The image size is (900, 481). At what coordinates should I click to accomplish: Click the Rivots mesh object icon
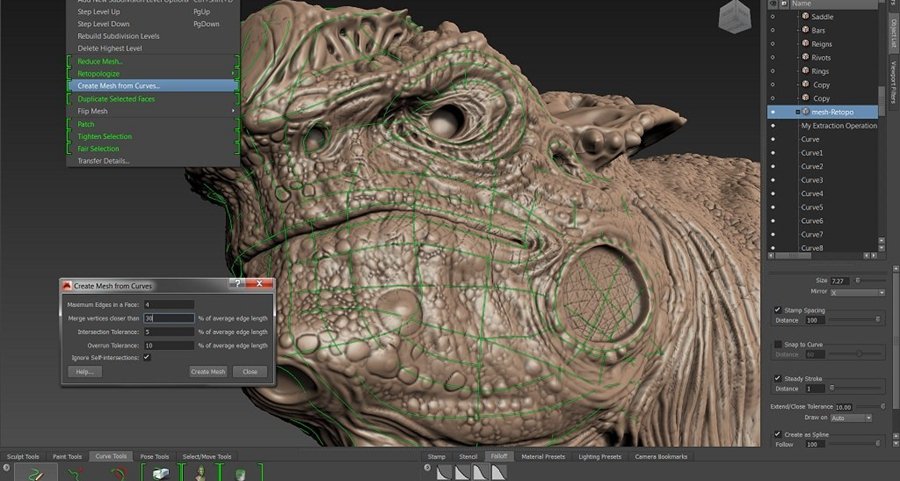(x=805, y=57)
